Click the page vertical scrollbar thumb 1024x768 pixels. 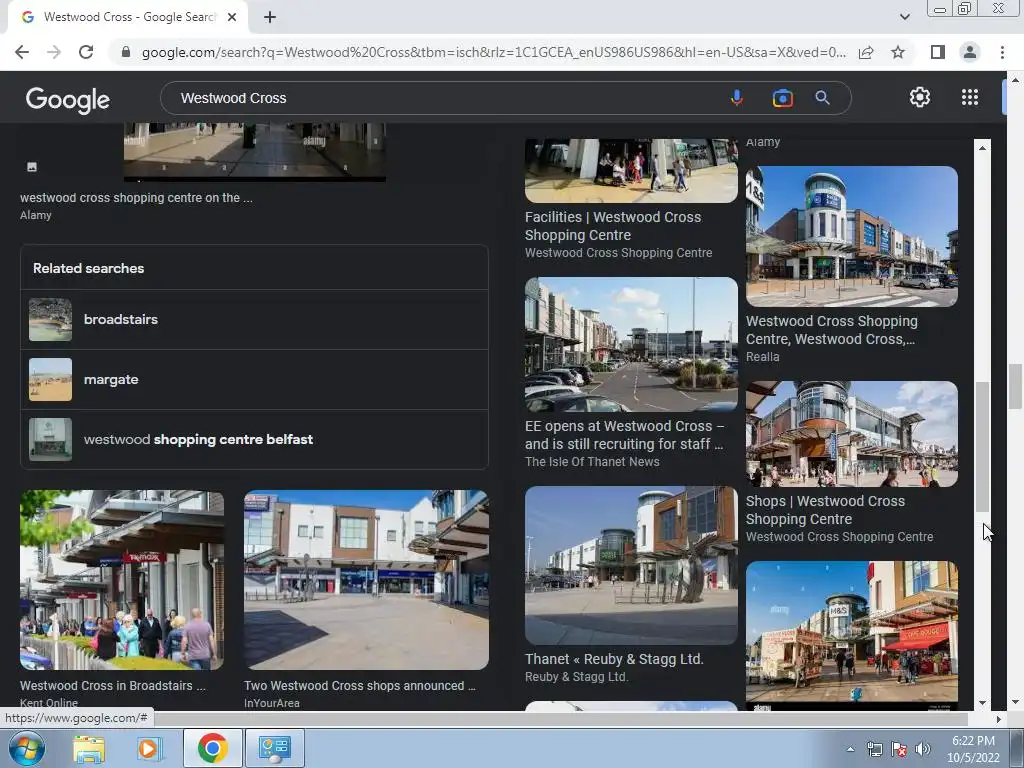(x=1015, y=387)
